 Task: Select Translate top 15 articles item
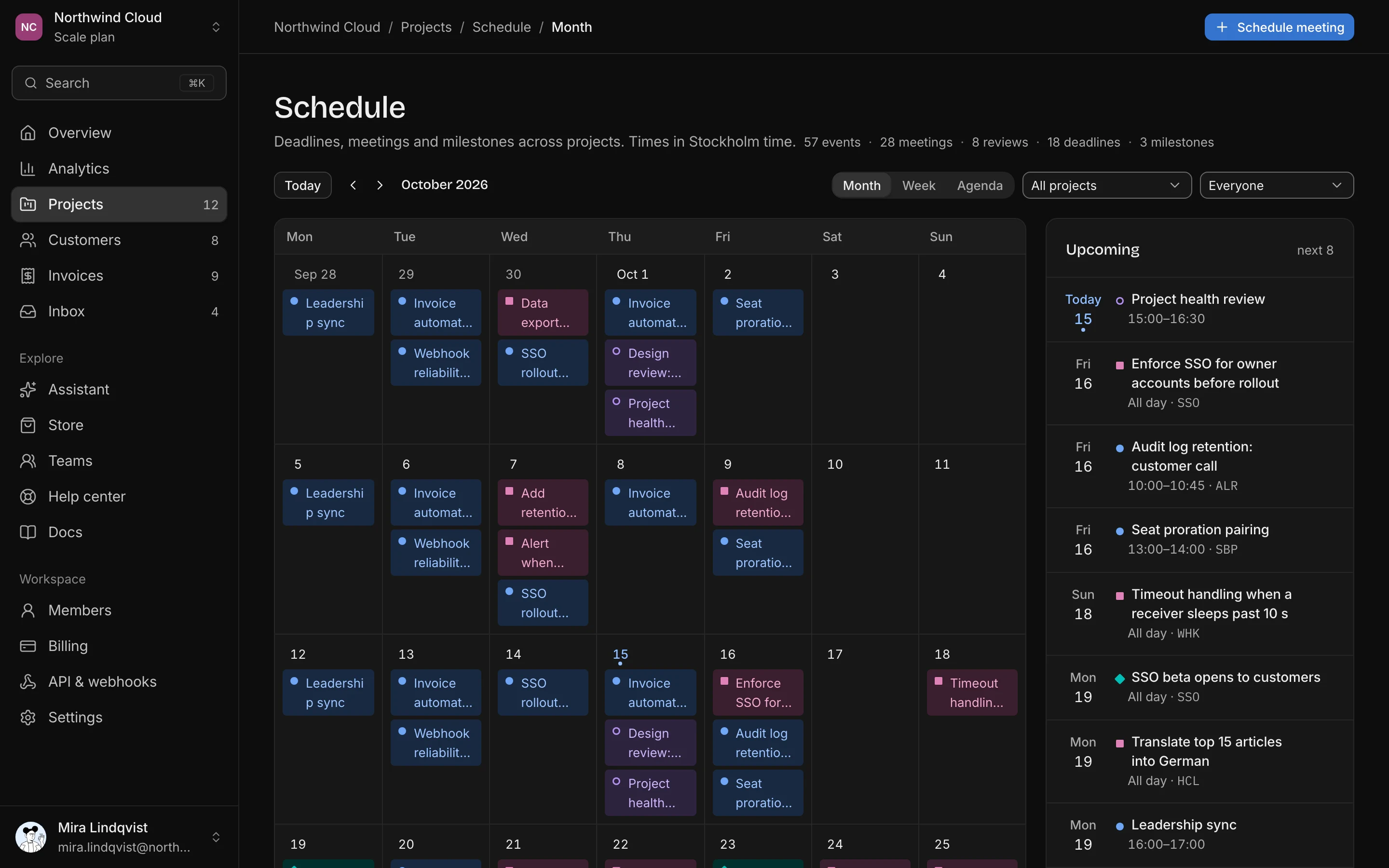tap(1199, 762)
